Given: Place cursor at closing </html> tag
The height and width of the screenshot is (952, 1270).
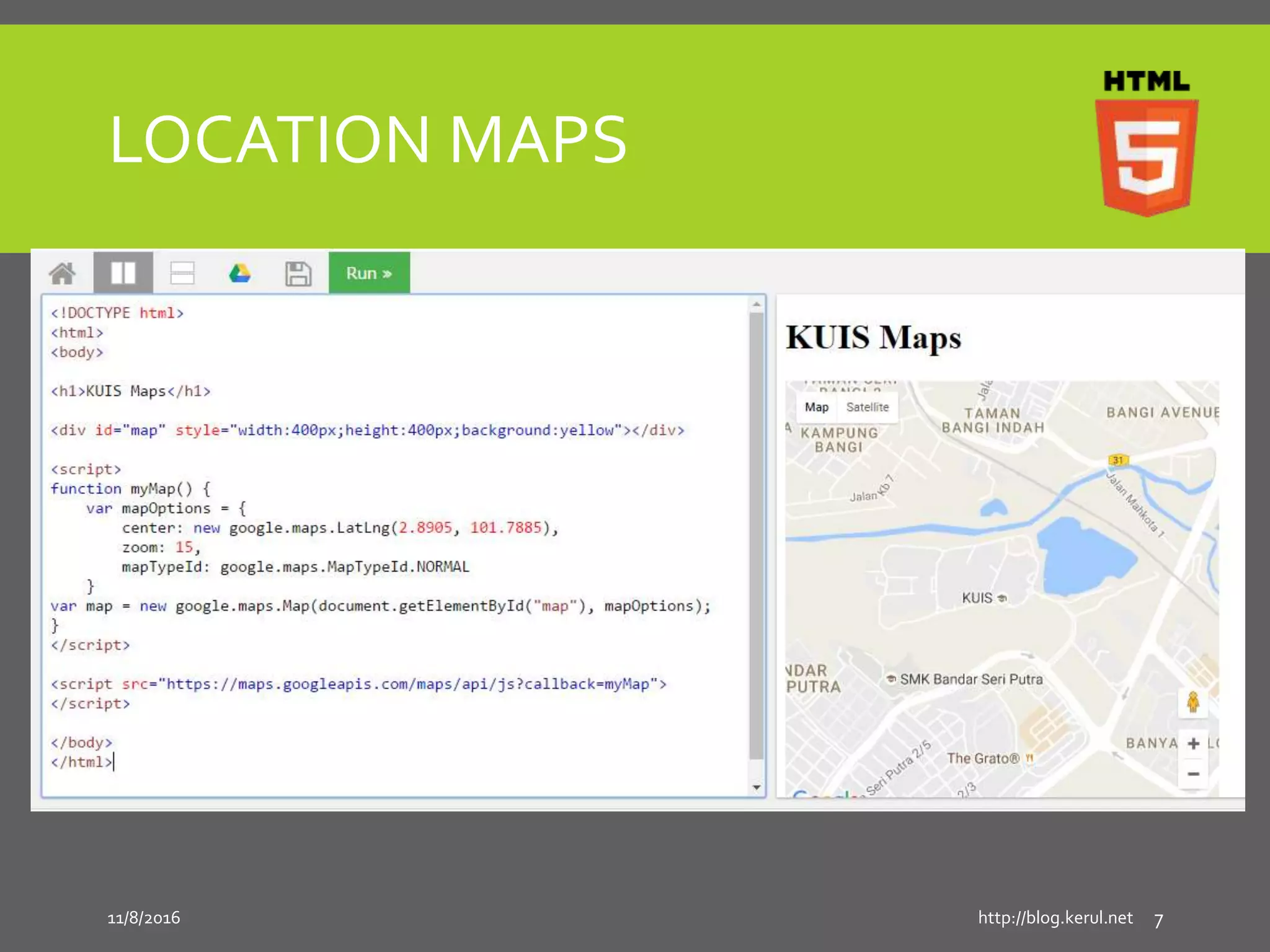Looking at the screenshot, I should pos(81,762).
